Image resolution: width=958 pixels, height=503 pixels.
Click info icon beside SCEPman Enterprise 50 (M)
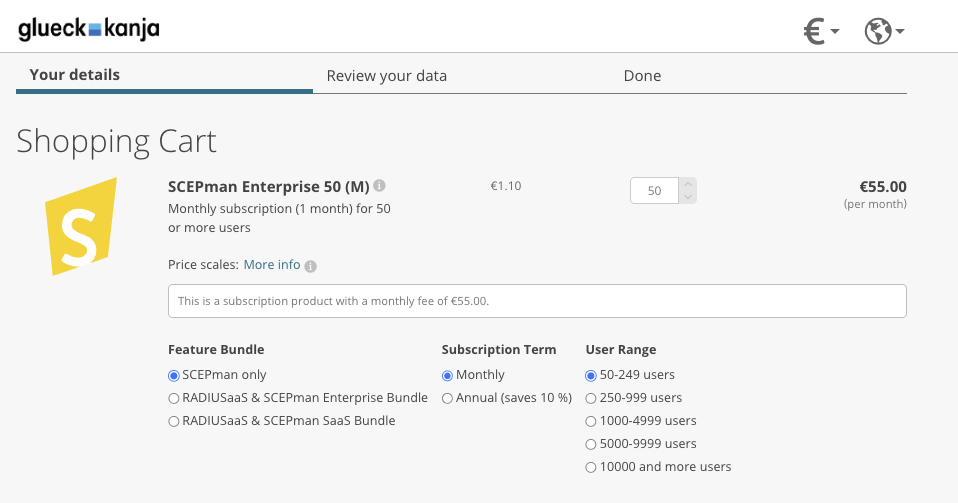(x=380, y=186)
